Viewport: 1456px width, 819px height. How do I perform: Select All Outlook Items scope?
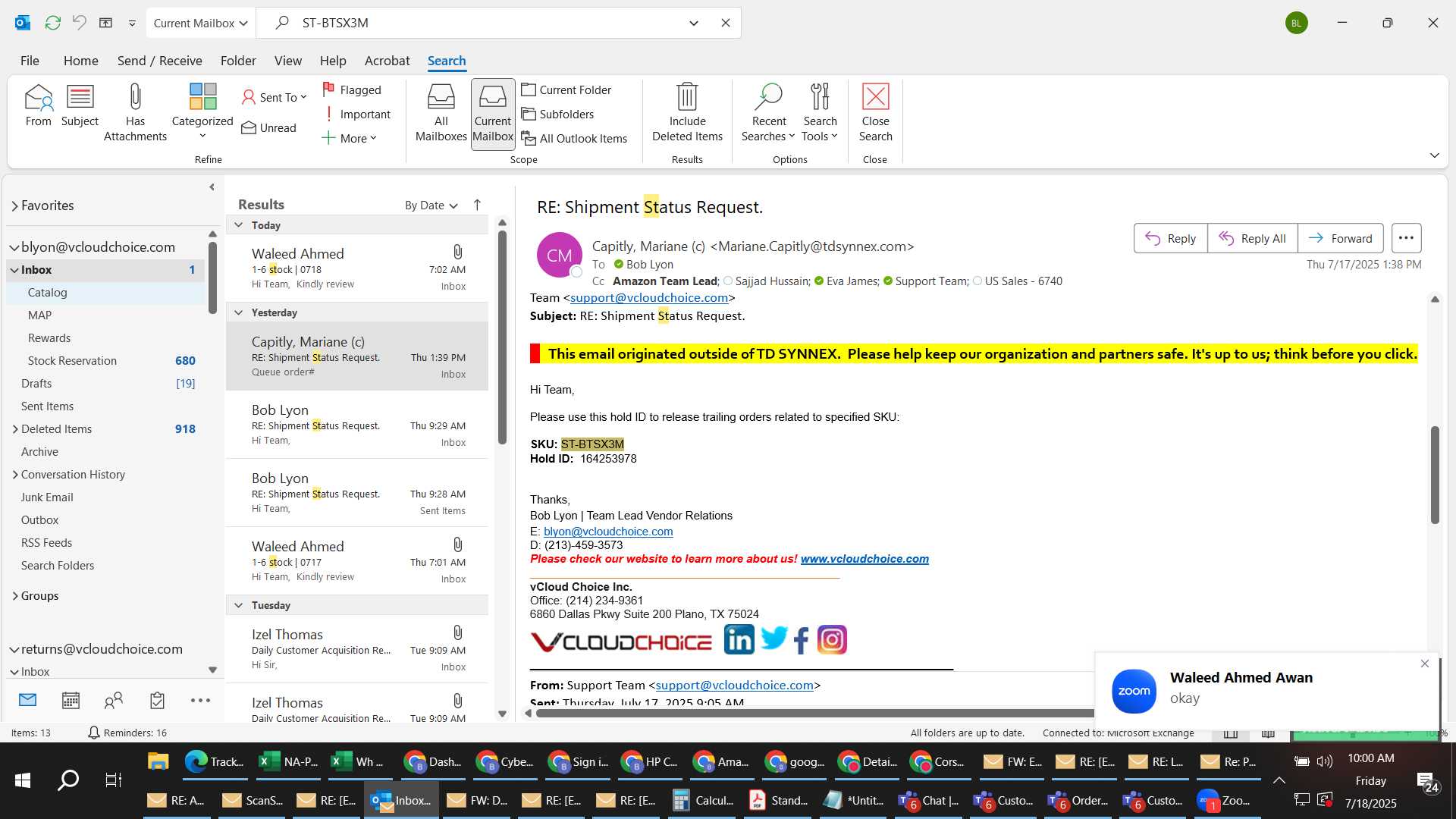574,138
